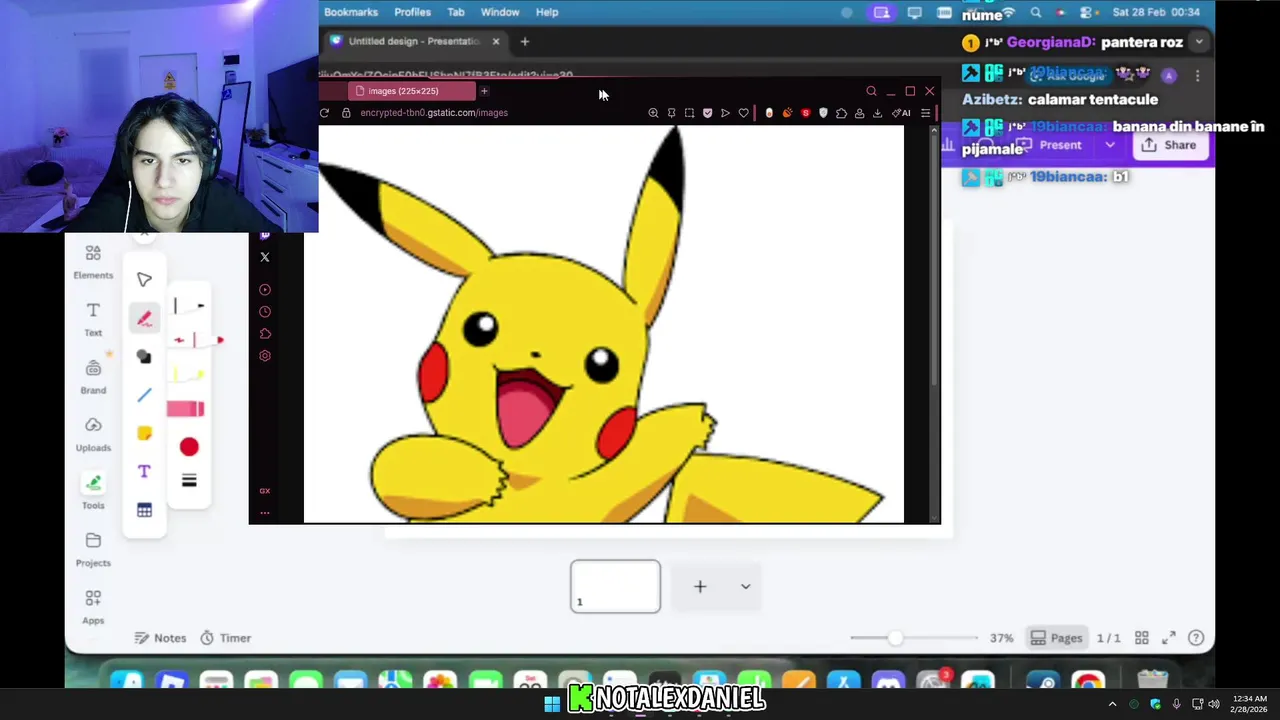Add new tab in Opera GX window
Image resolution: width=1280 pixels, height=720 pixels.
pyautogui.click(x=484, y=91)
